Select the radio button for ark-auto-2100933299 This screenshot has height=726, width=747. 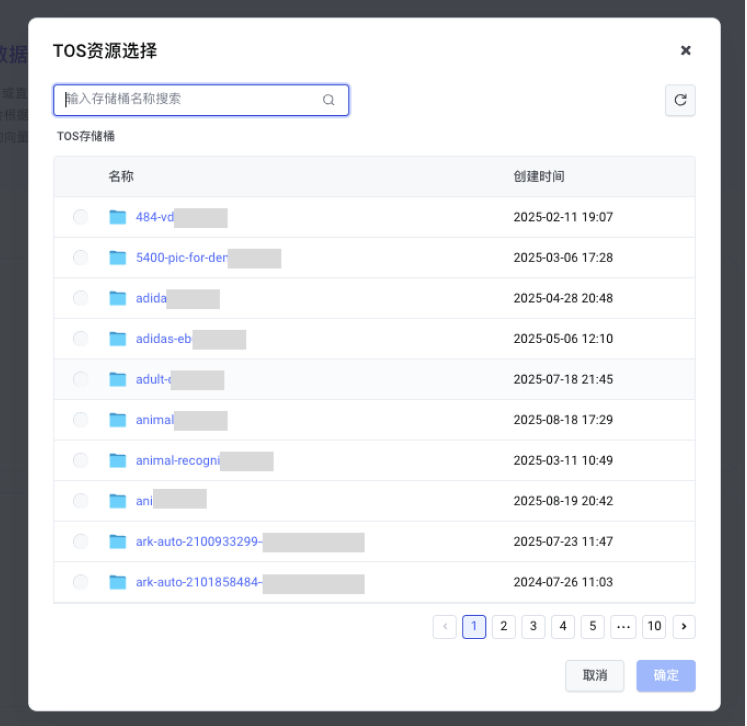(81, 542)
